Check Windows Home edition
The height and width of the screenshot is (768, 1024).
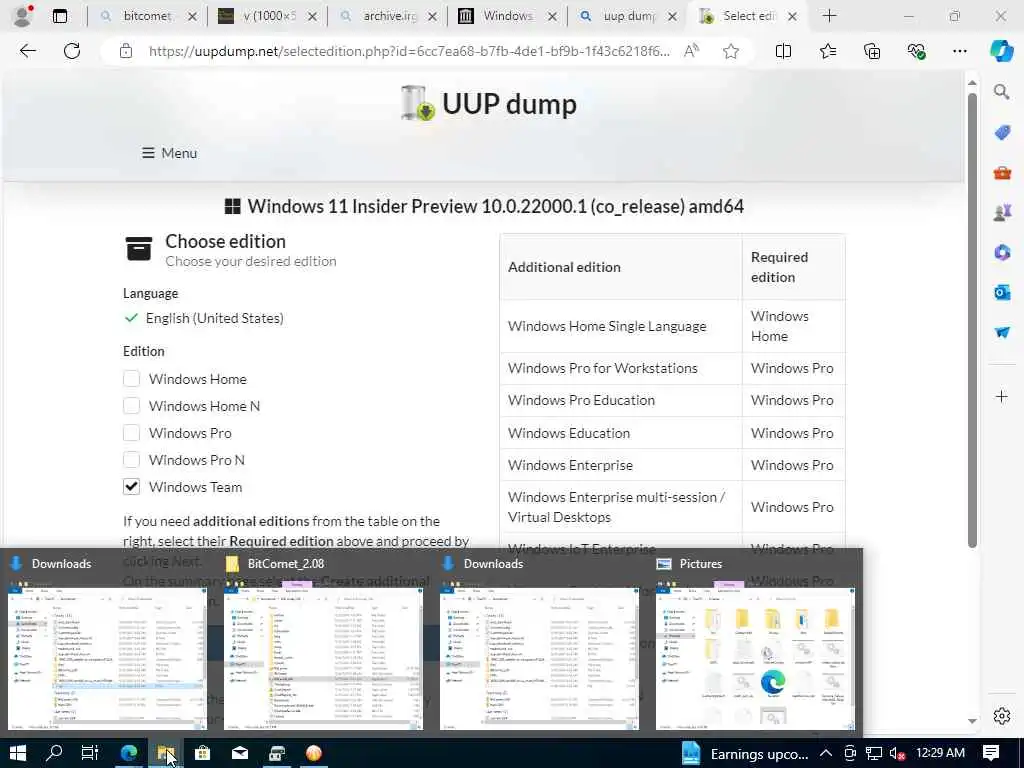click(131, 379)
